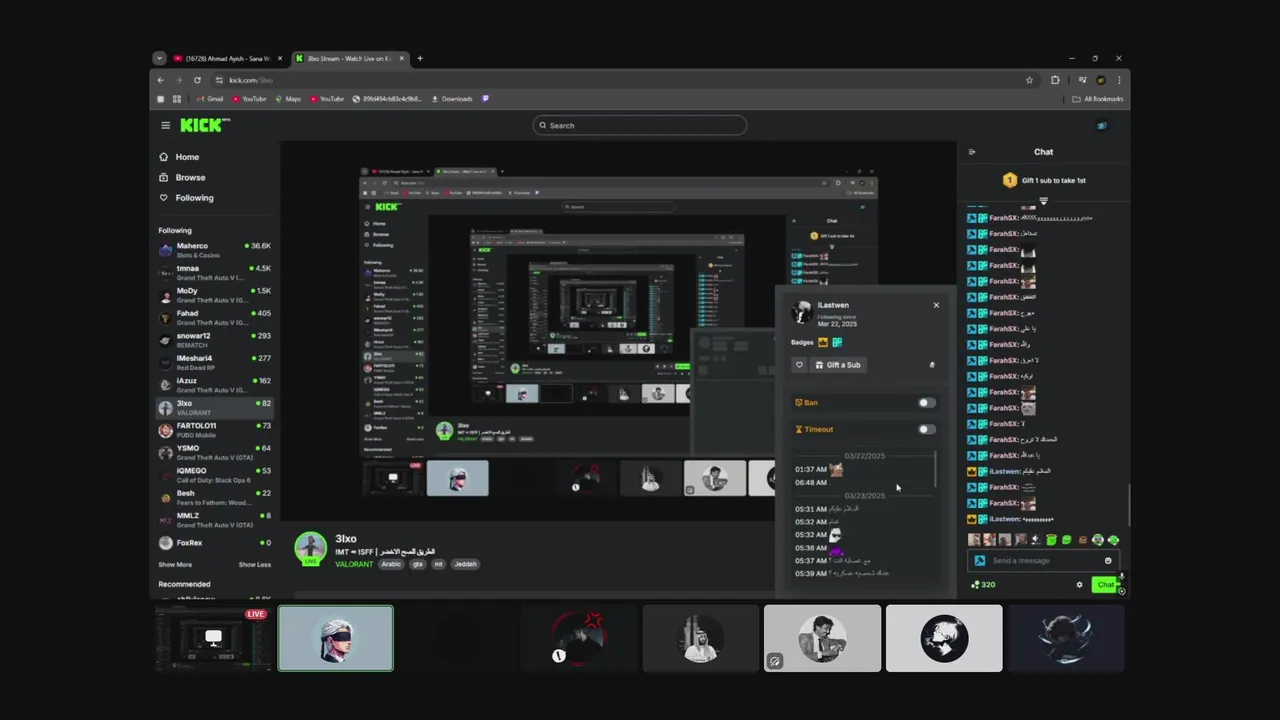The image size is (1280, 720).
Task: Open Browse in the sidebar
Action: tap(189, 177)
